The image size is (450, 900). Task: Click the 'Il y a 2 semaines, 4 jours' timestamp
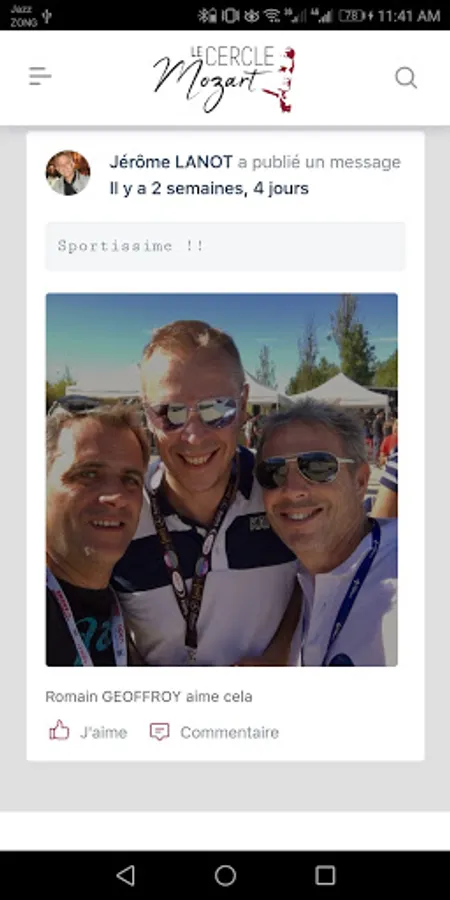coord(209,188)
